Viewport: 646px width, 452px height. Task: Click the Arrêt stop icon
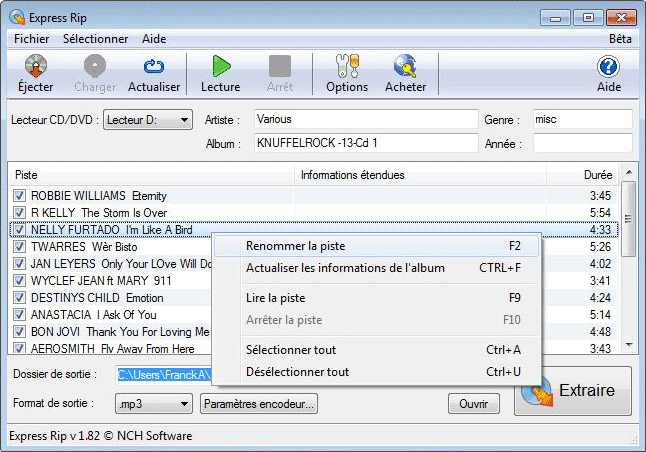[280, 66]
